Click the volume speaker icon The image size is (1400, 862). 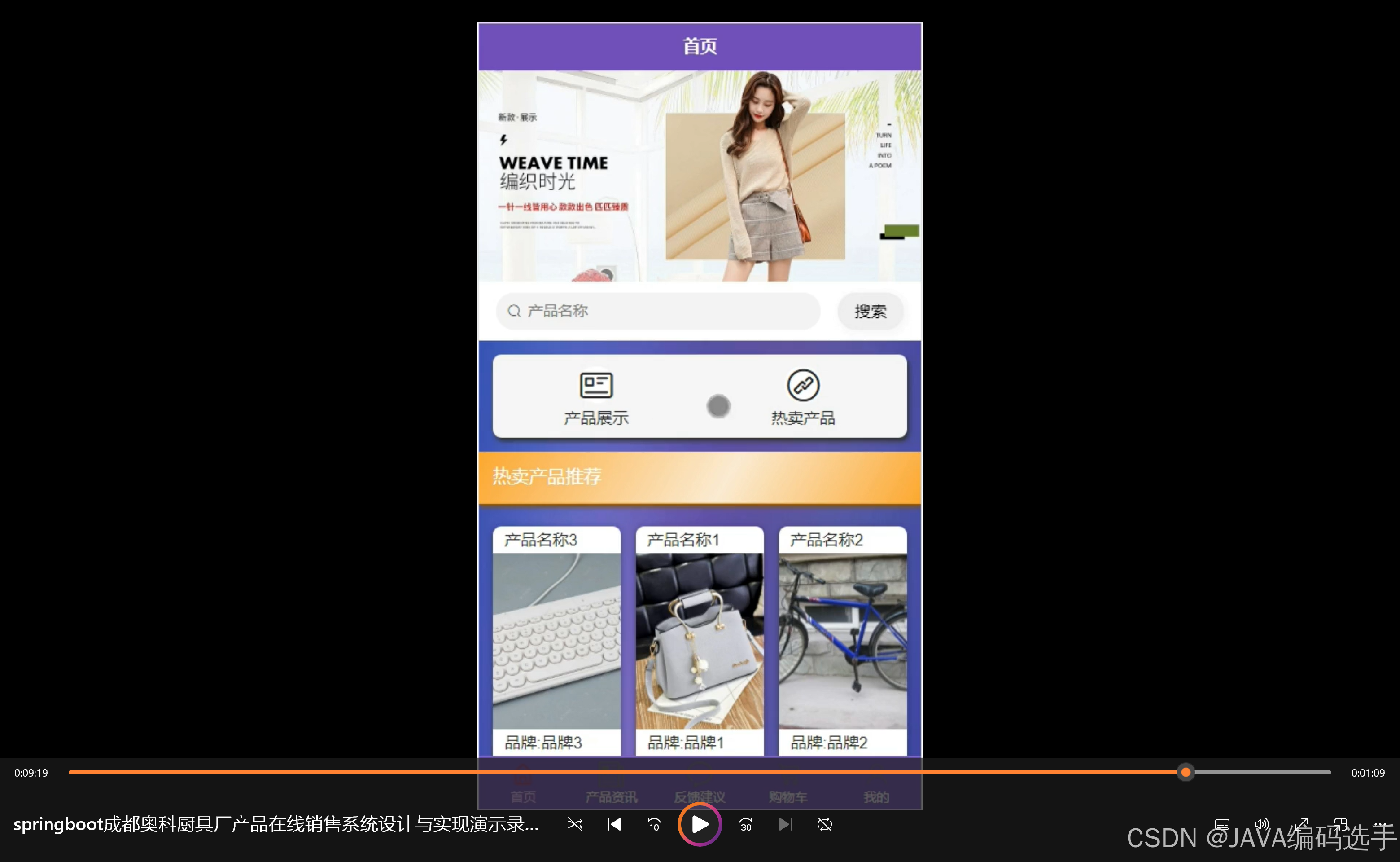[1261, 824]
